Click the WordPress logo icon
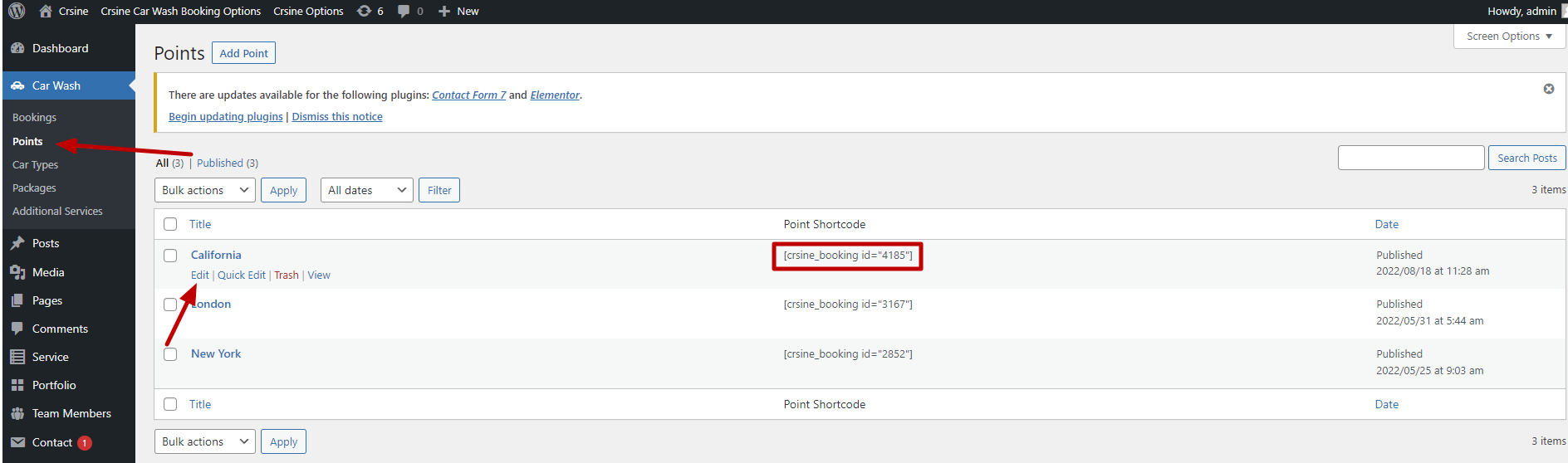This screenshot has width=1568, height=463. pyautogui.click(x=17, y=11)
